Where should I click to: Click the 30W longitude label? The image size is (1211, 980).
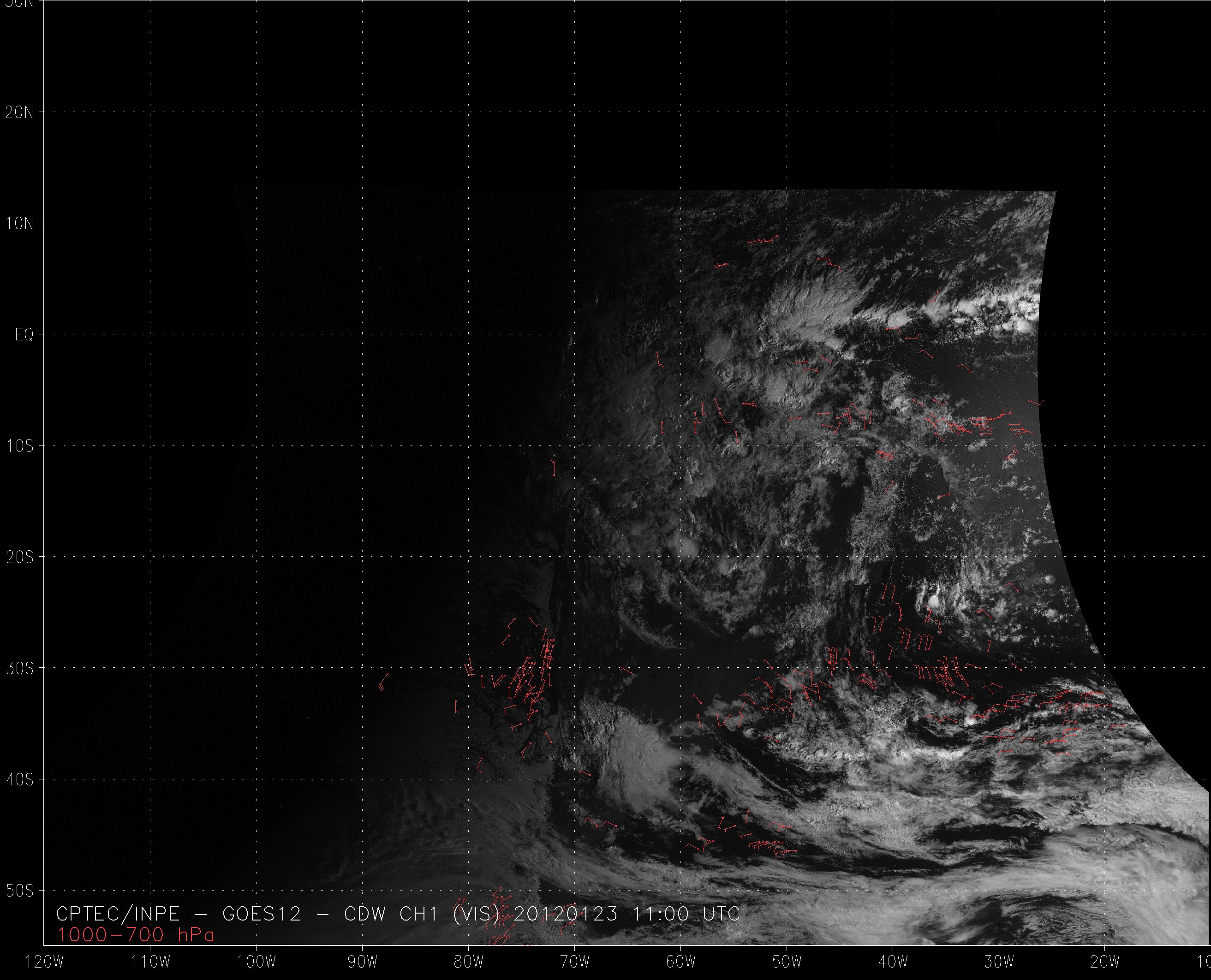999,962
